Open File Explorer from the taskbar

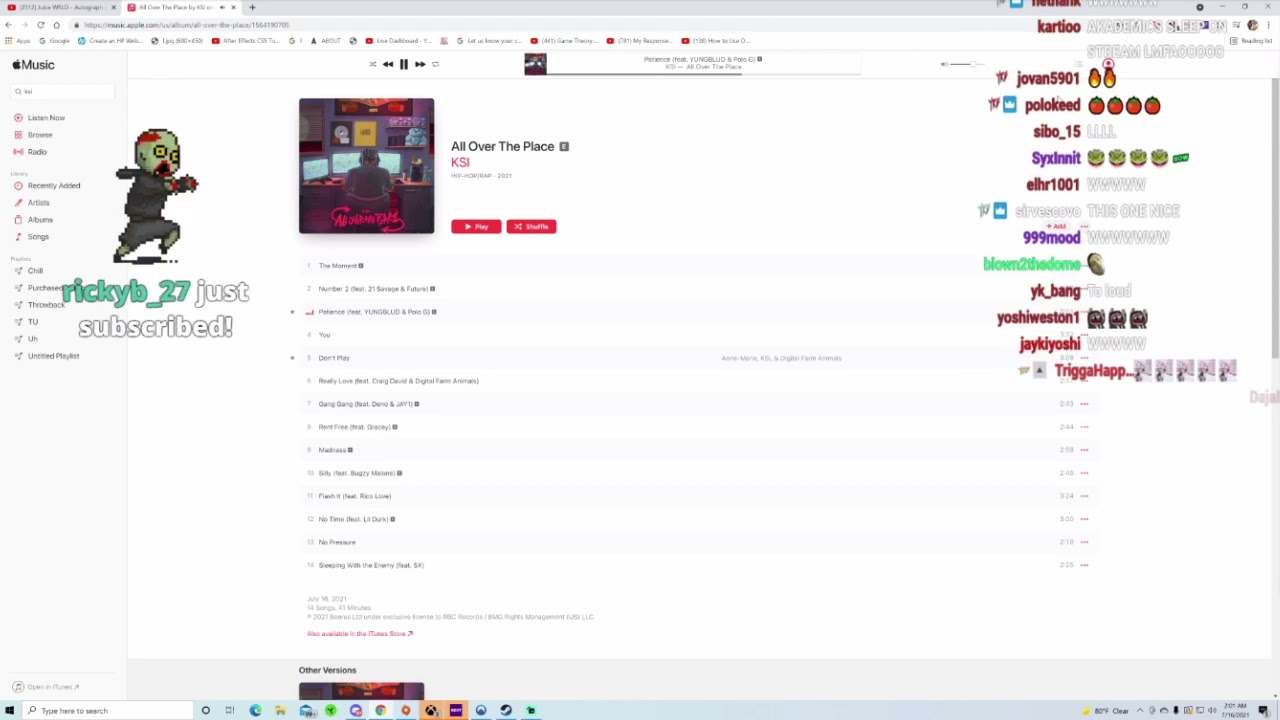pos(280,711)
